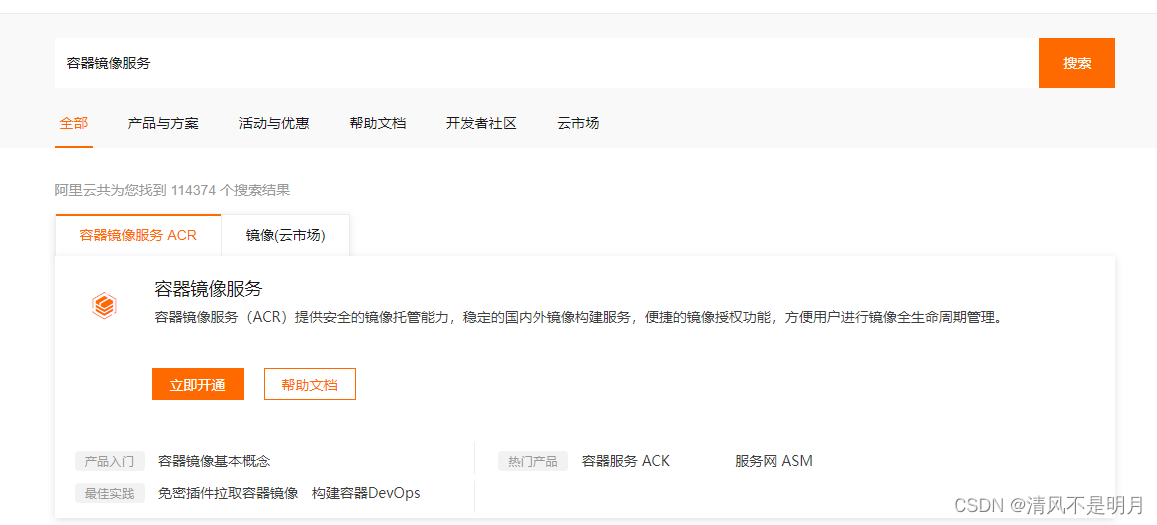Click the 产品入门 label tag
Screen dimensions: 1157x525
(x=109, y=461)
